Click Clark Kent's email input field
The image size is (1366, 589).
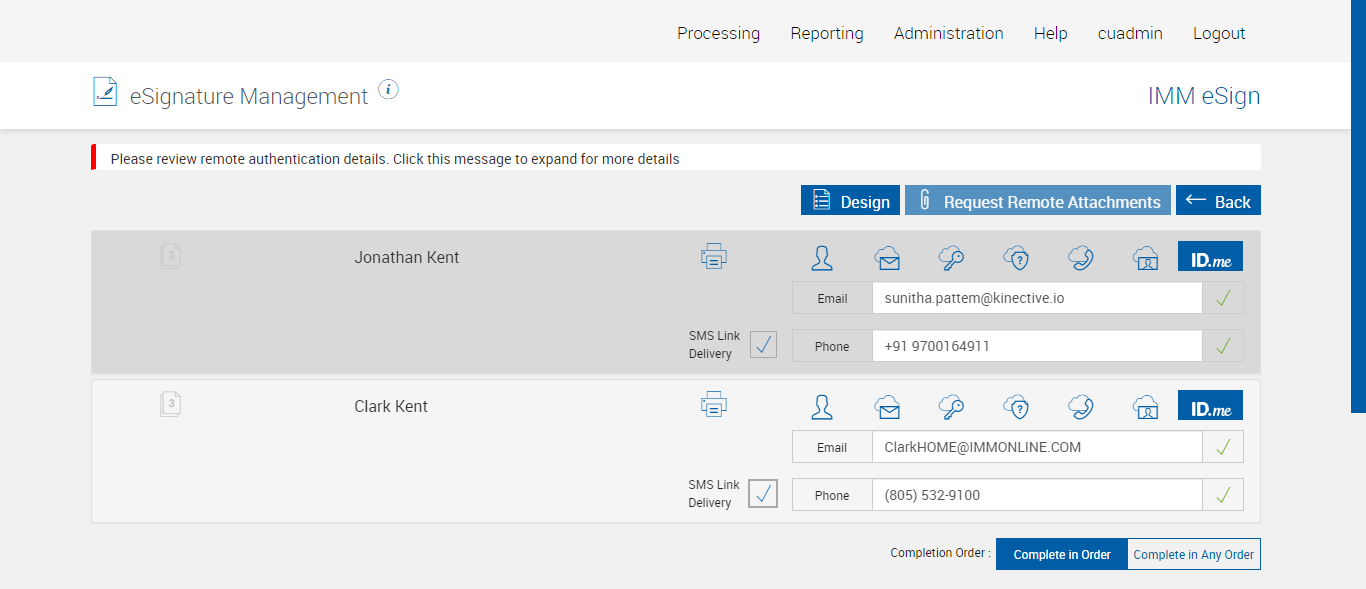(1036, 447)
